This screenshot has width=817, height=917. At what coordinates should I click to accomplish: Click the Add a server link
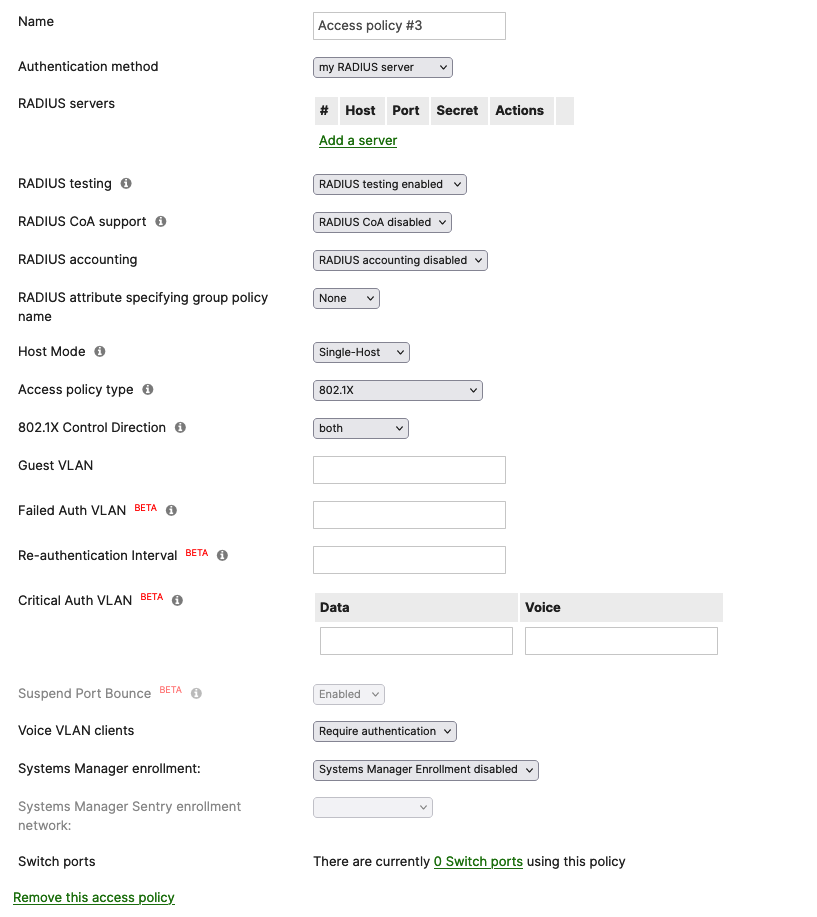357,140
